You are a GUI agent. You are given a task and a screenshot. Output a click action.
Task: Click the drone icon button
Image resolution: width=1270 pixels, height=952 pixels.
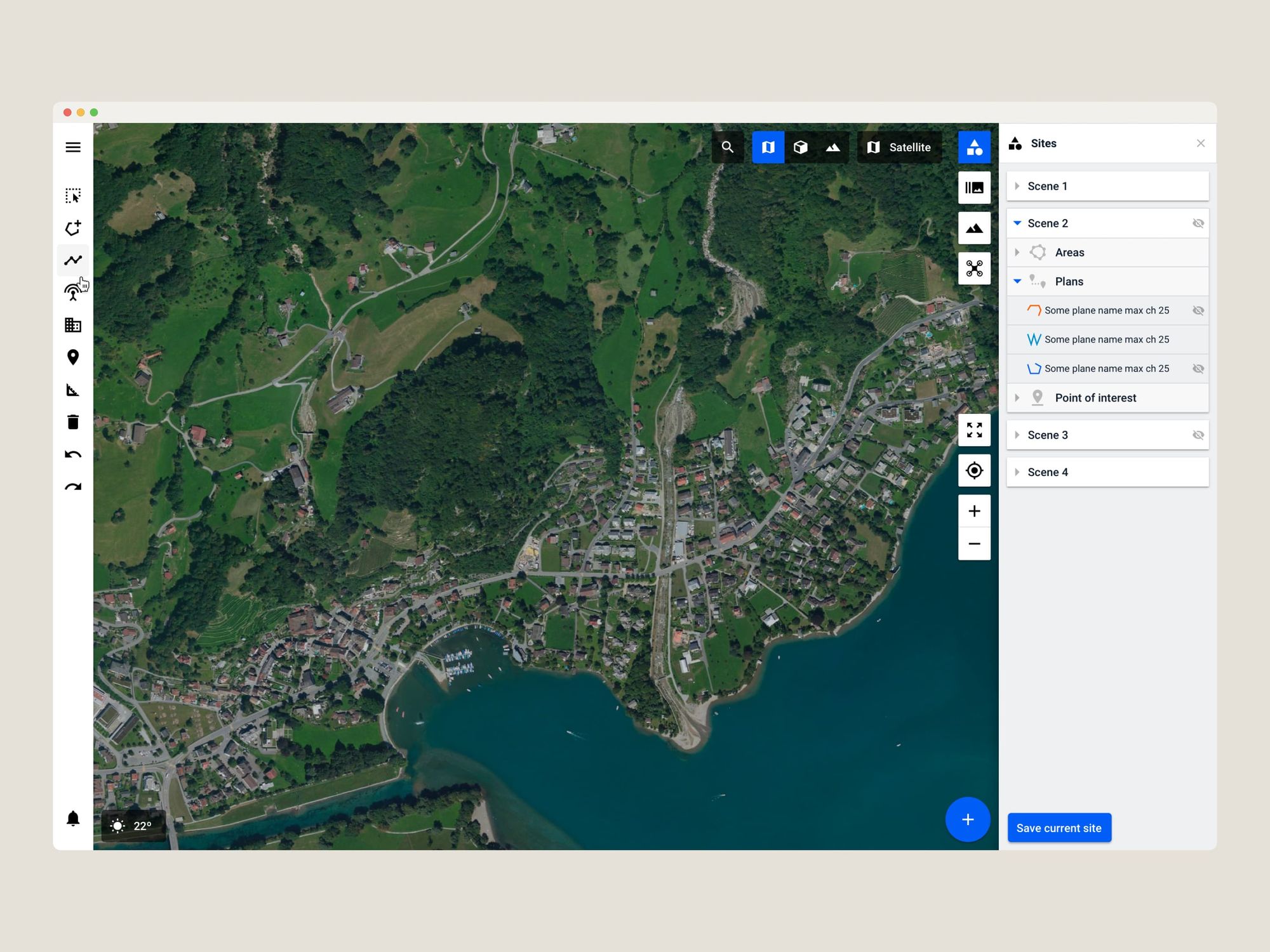(x=974, y=268)
